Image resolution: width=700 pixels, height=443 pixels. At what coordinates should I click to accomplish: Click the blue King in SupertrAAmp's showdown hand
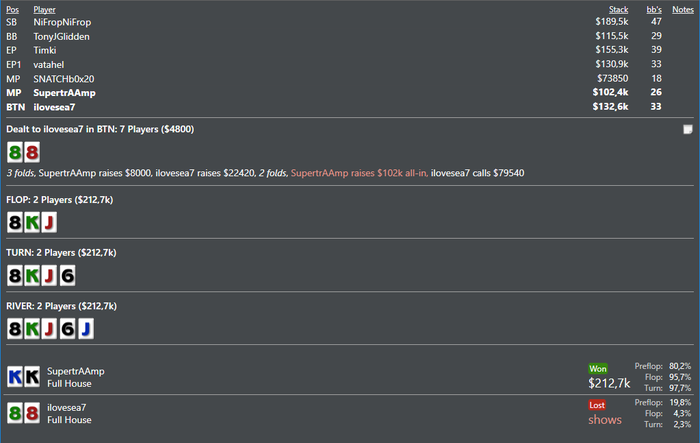[x=16, y=377]
